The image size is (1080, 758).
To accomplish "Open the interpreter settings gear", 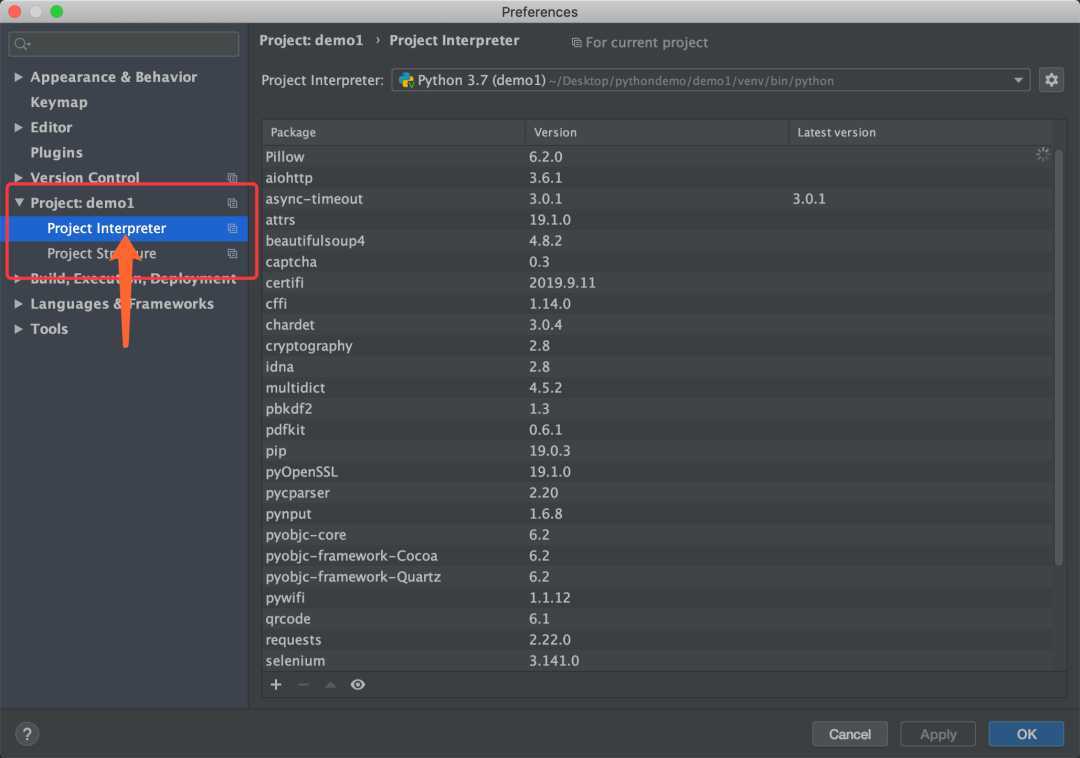I will pyautogui.click(x=1050, y=80).
